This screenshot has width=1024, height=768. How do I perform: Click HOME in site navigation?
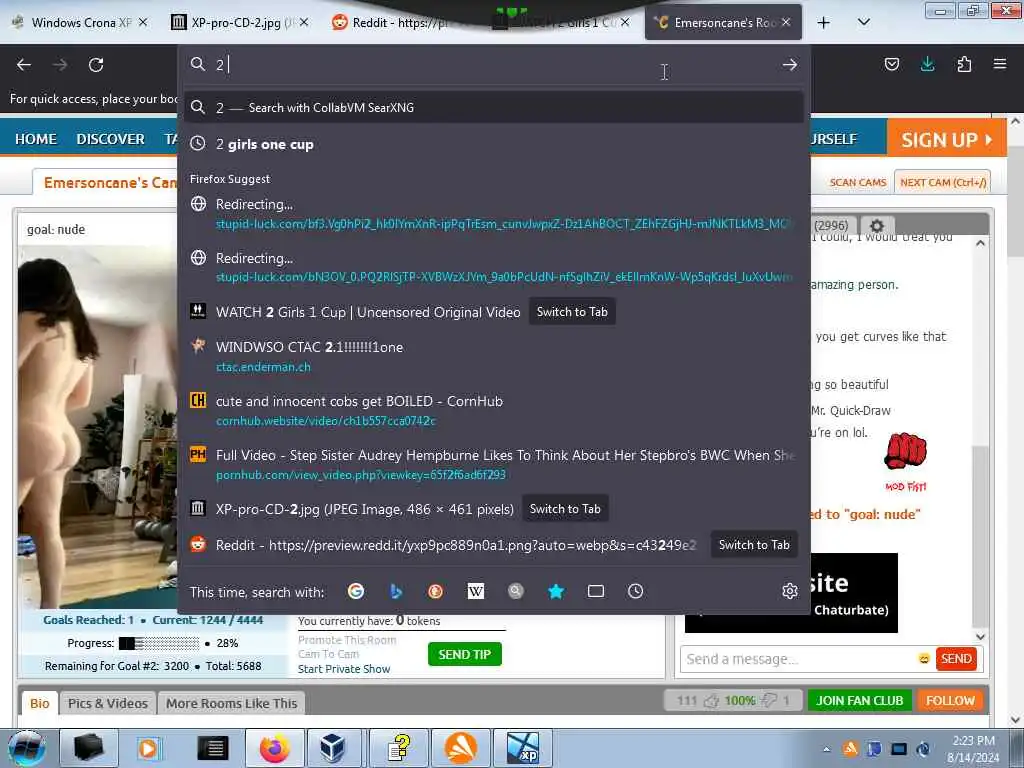click(36, 139)
